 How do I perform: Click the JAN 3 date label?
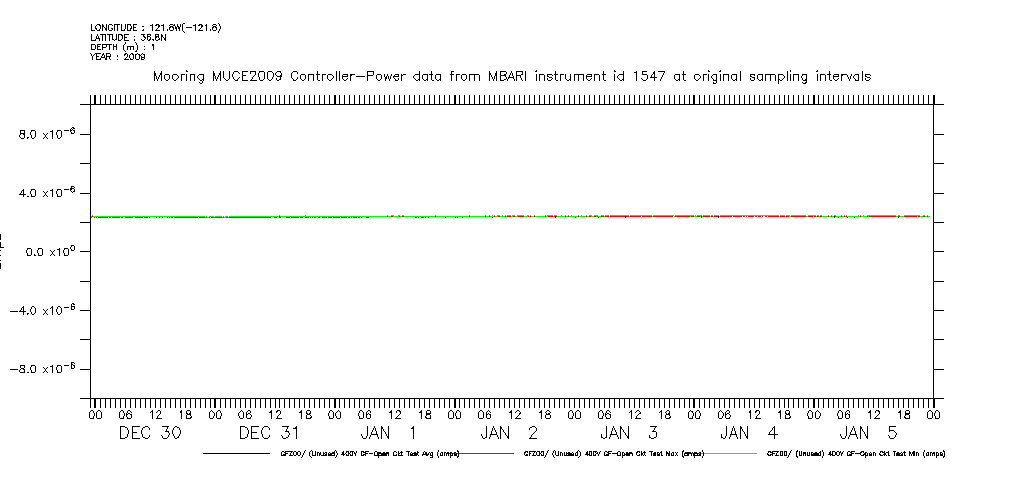pyautogui.click(x=629, y=433)
